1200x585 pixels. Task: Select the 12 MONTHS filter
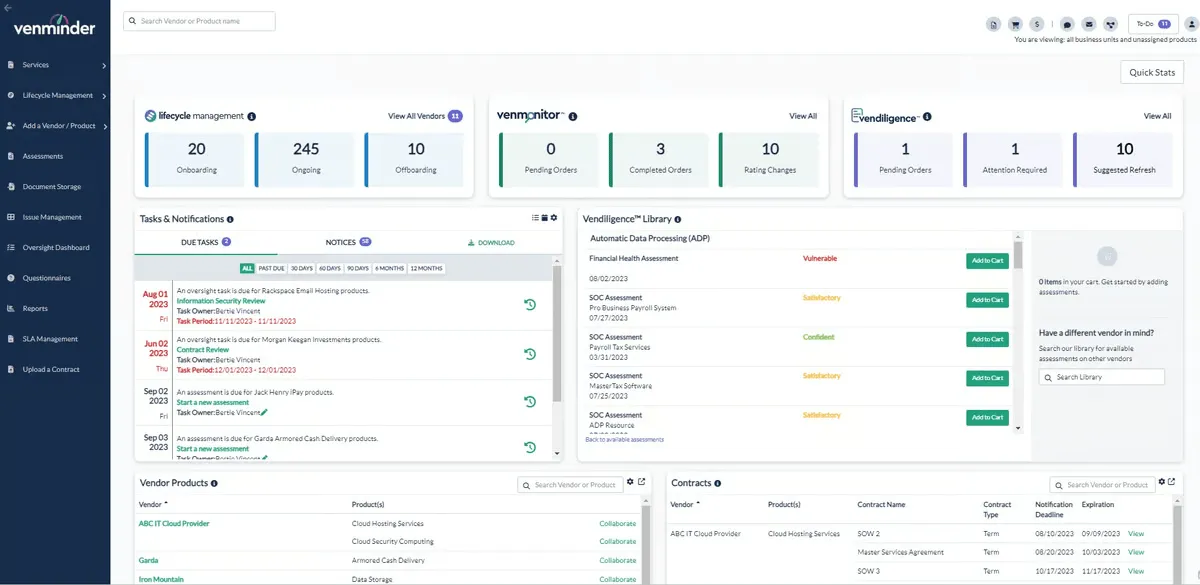tap(426, 268)
